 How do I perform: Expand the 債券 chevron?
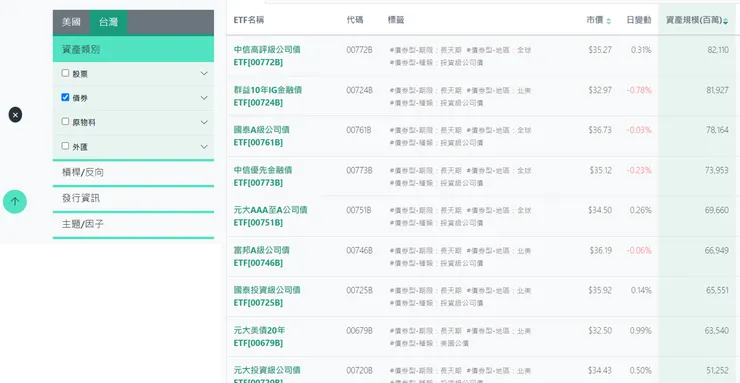click(204, 98)
